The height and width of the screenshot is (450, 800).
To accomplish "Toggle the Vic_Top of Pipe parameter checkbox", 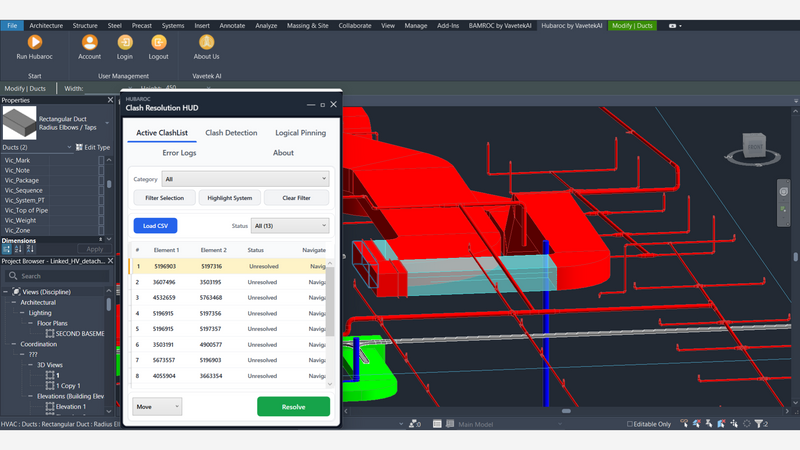I will [x=101, y=210].
